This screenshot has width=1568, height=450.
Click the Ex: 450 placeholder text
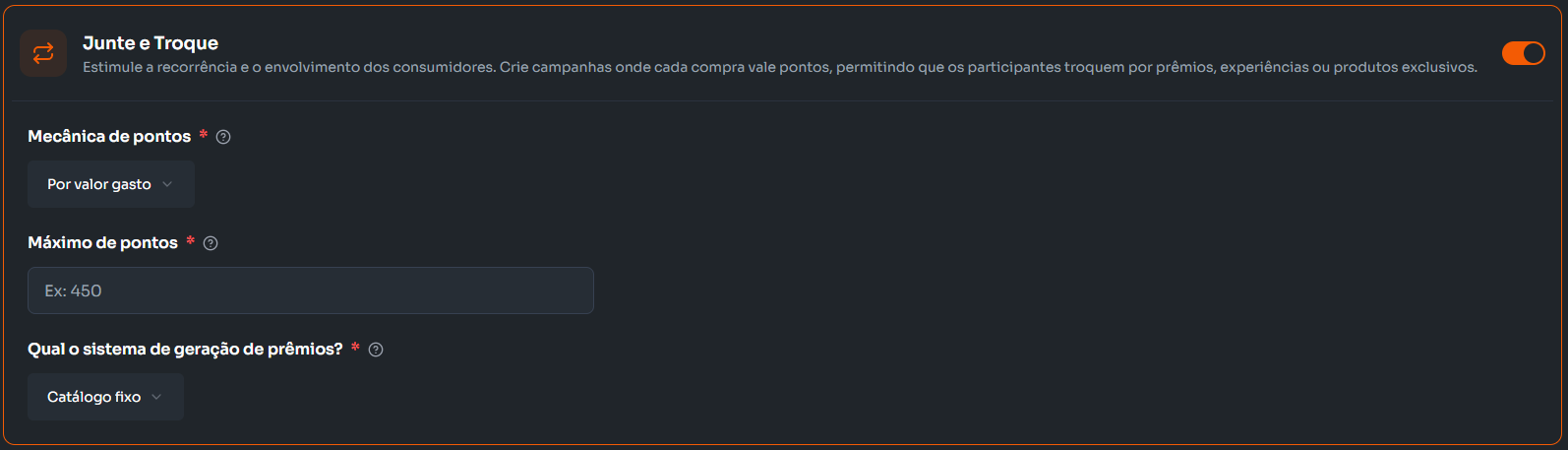click(x=74, y=290)
